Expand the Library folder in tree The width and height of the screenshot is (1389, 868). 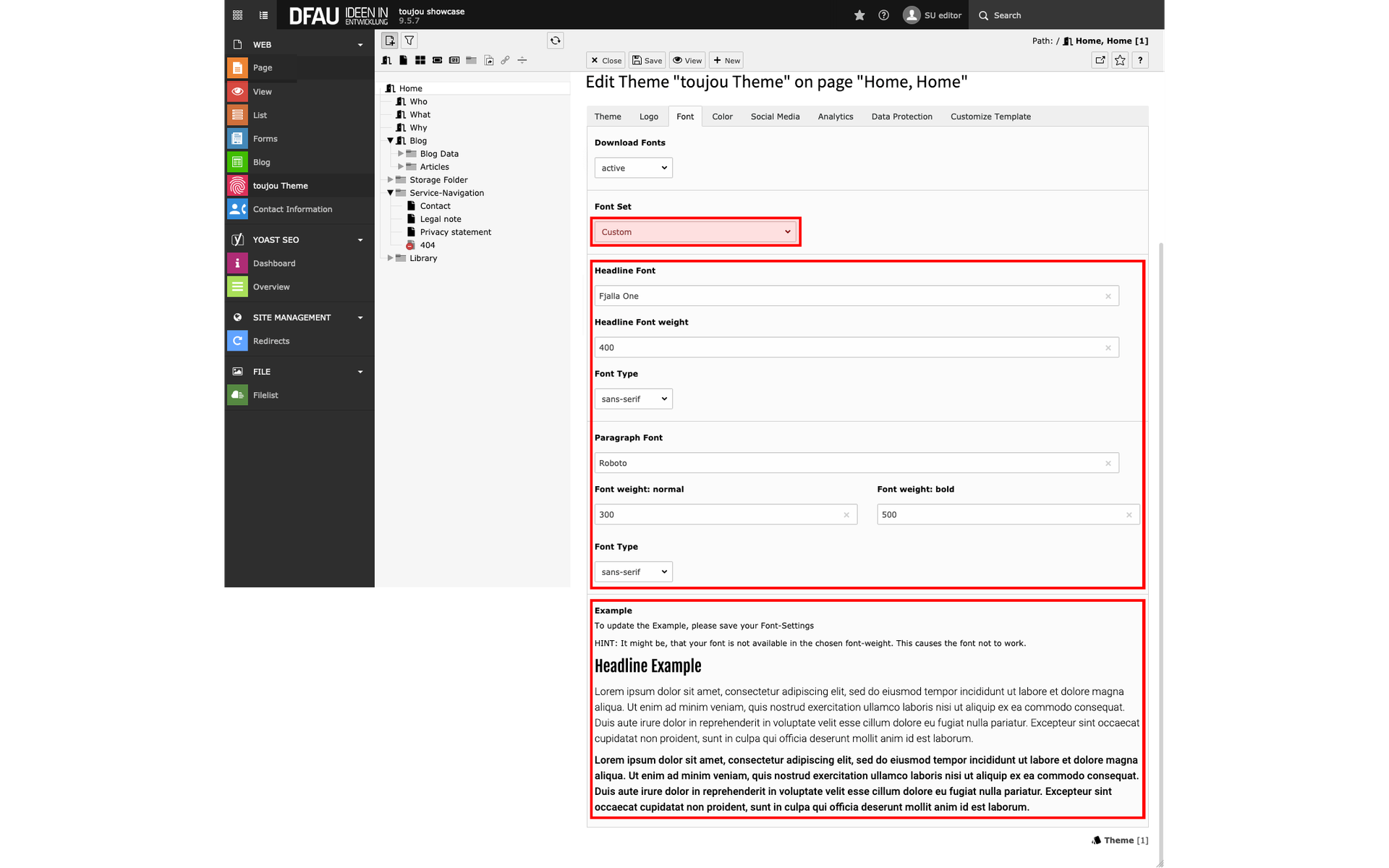(391, 258)
